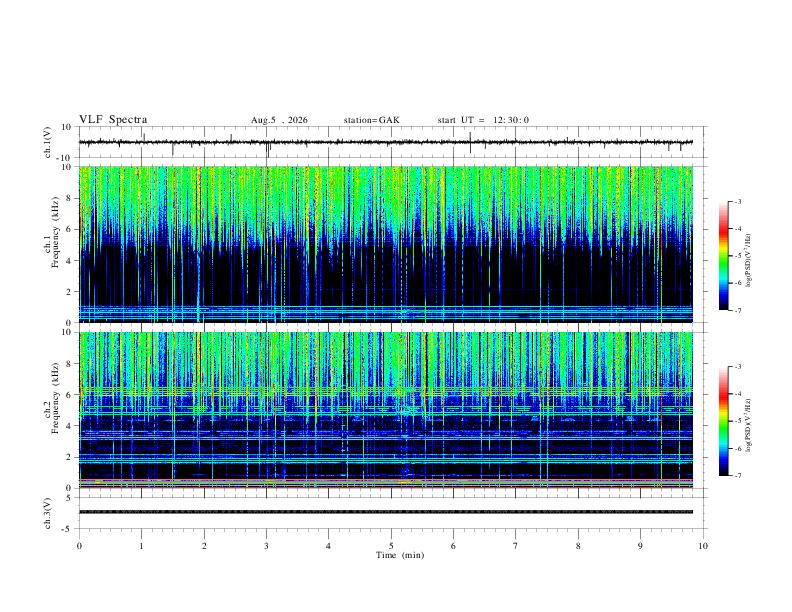
Task: Click the VLF Spectra title text
Action: tap(113, 120)
